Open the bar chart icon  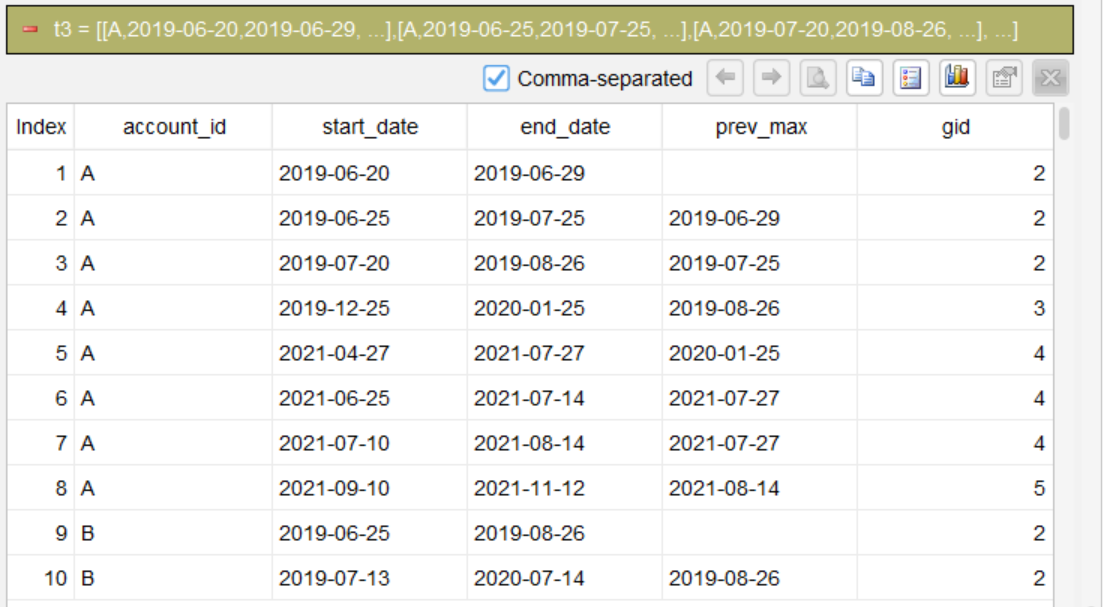point(957,77)
